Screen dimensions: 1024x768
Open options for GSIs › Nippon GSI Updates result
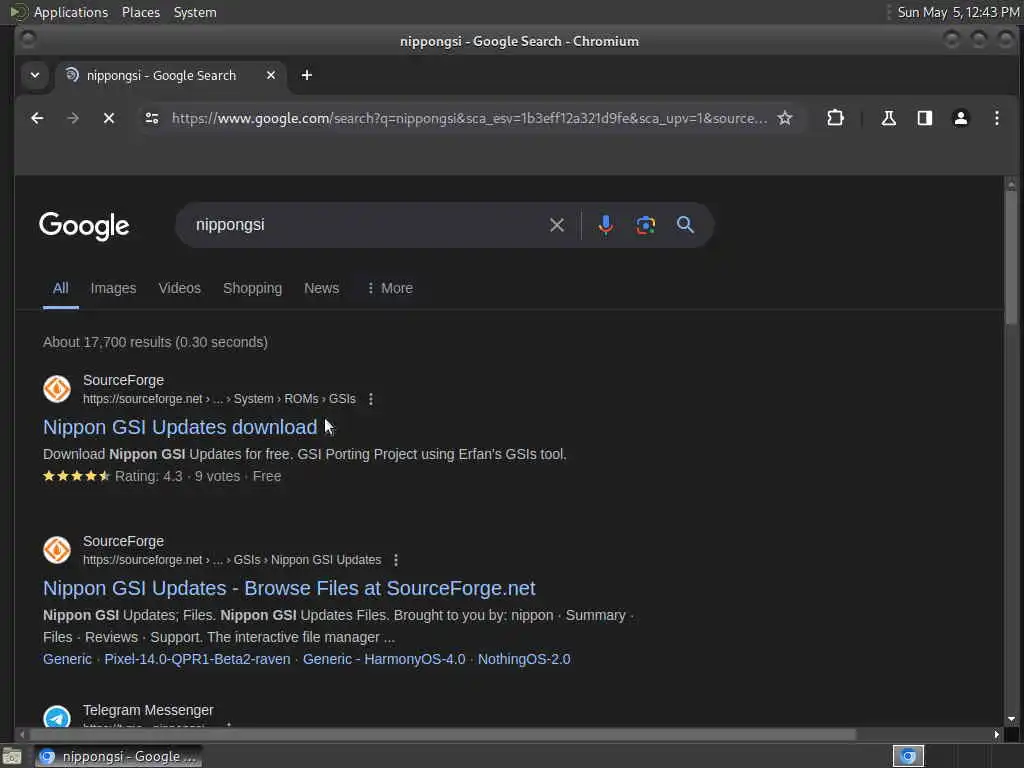coord(396,560)
